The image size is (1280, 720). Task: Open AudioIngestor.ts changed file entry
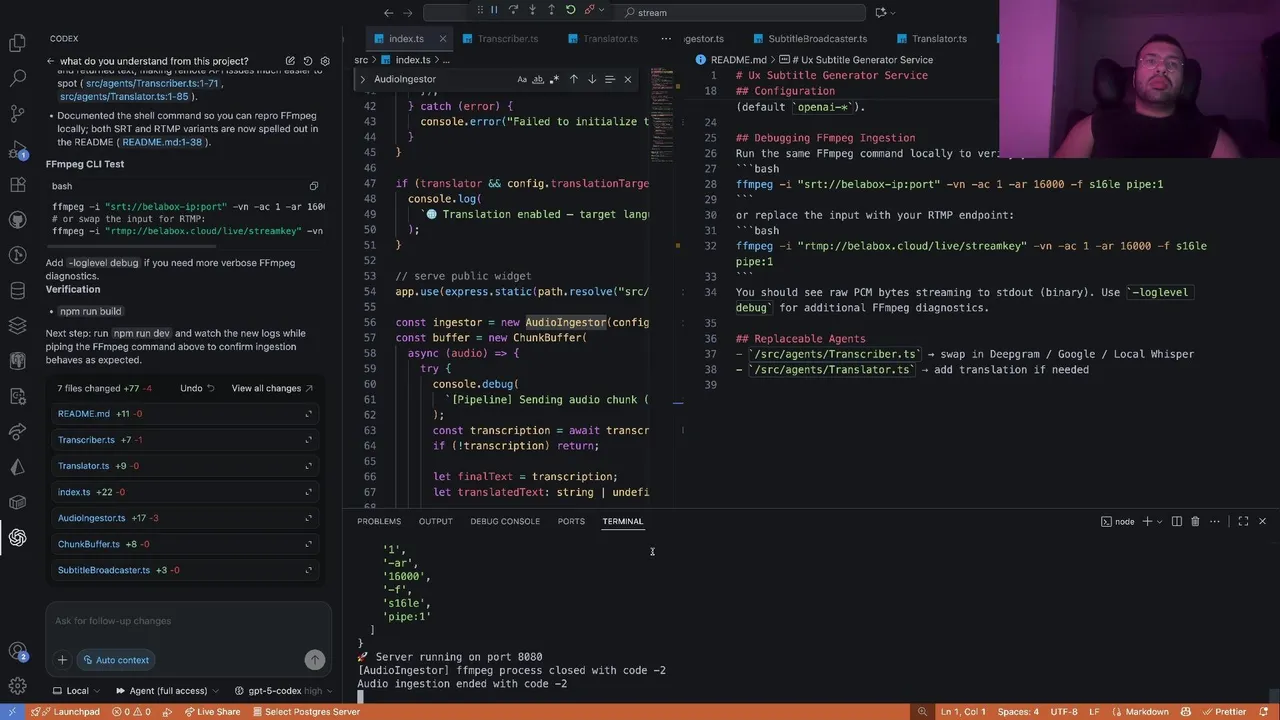[x=185, y=518]
